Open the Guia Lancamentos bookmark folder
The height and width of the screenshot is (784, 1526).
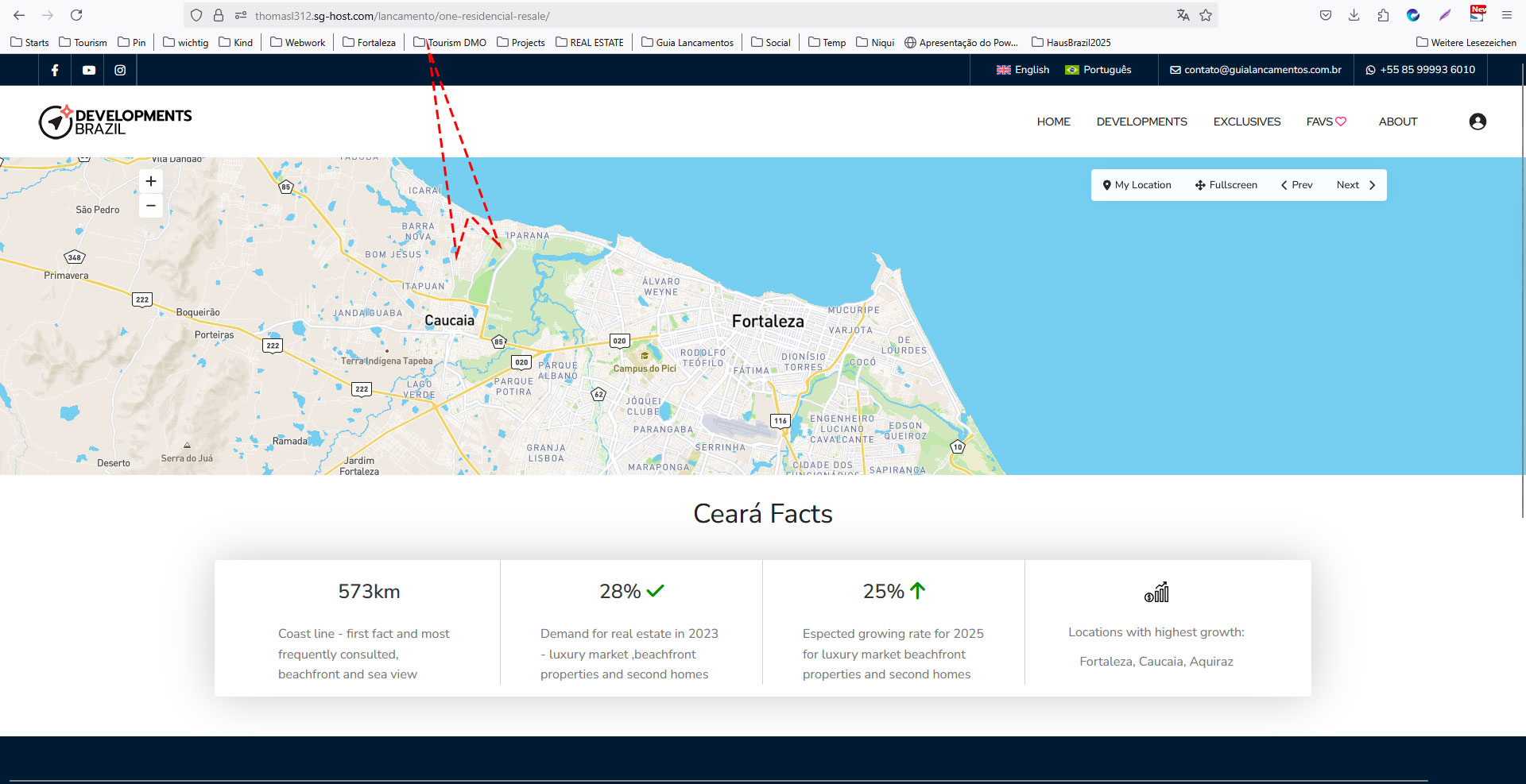pyautogui.click(x=687, y=42)
